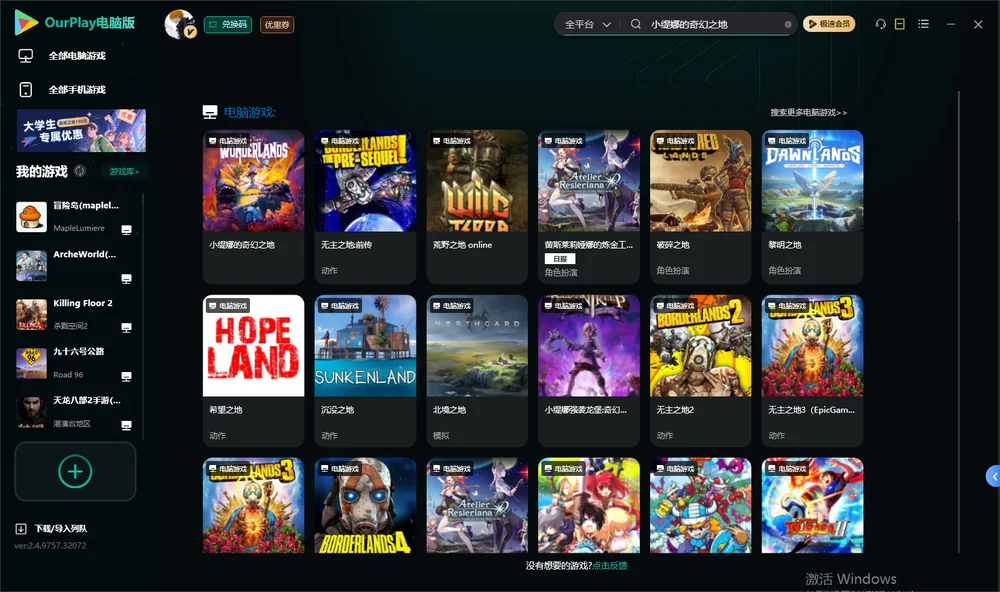Click the results vertical scrollbar
The image size is (1000, 592).
[958, 322]
